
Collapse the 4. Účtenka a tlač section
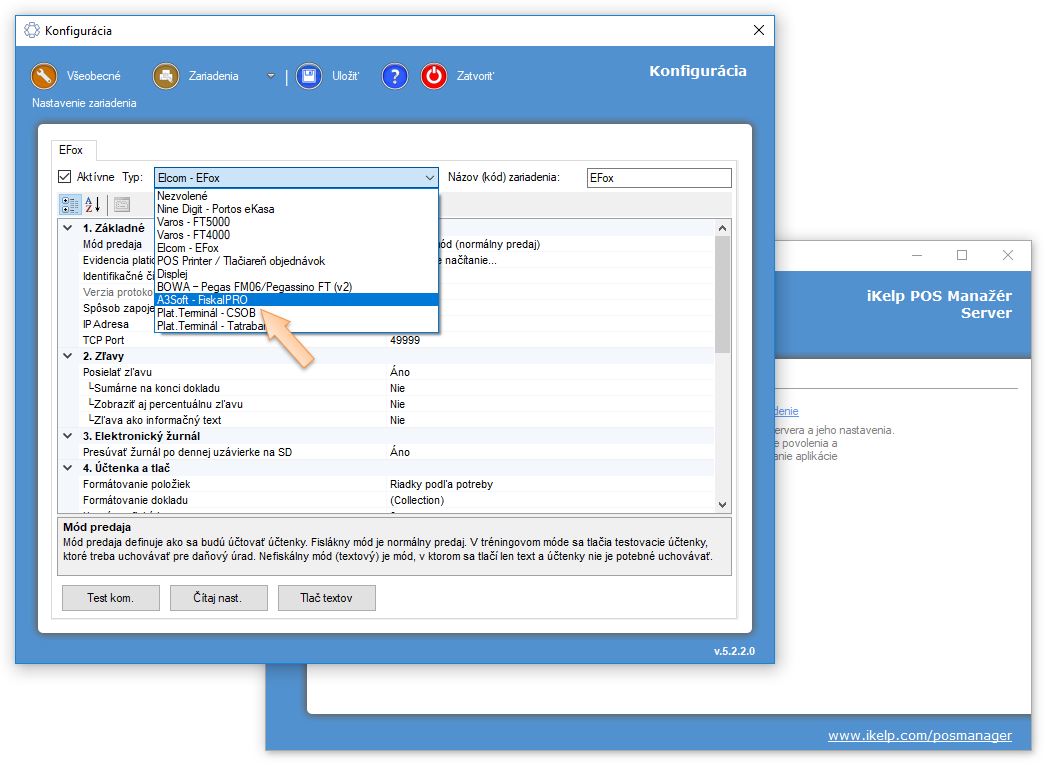(68, 468)
